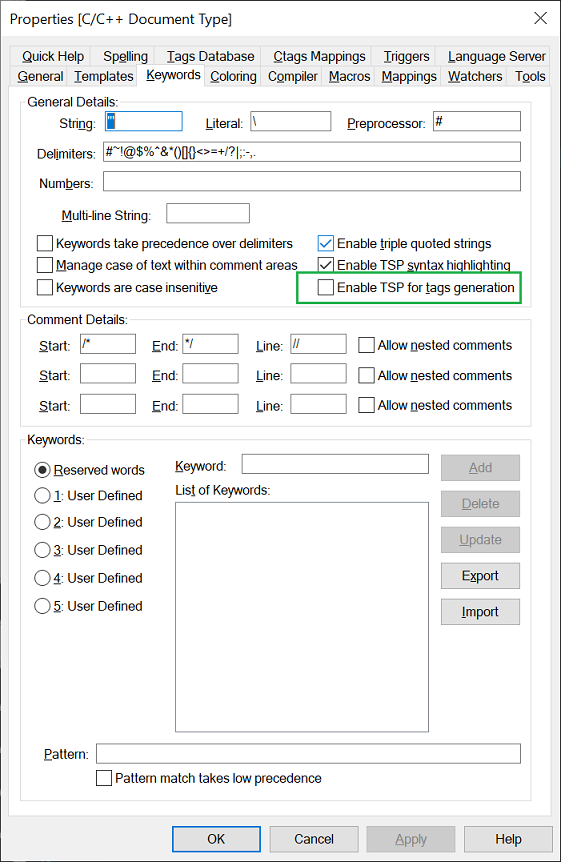Select the 1: User Defined radio button
Viewport: 561px width, 862px height.
(42, 496)
